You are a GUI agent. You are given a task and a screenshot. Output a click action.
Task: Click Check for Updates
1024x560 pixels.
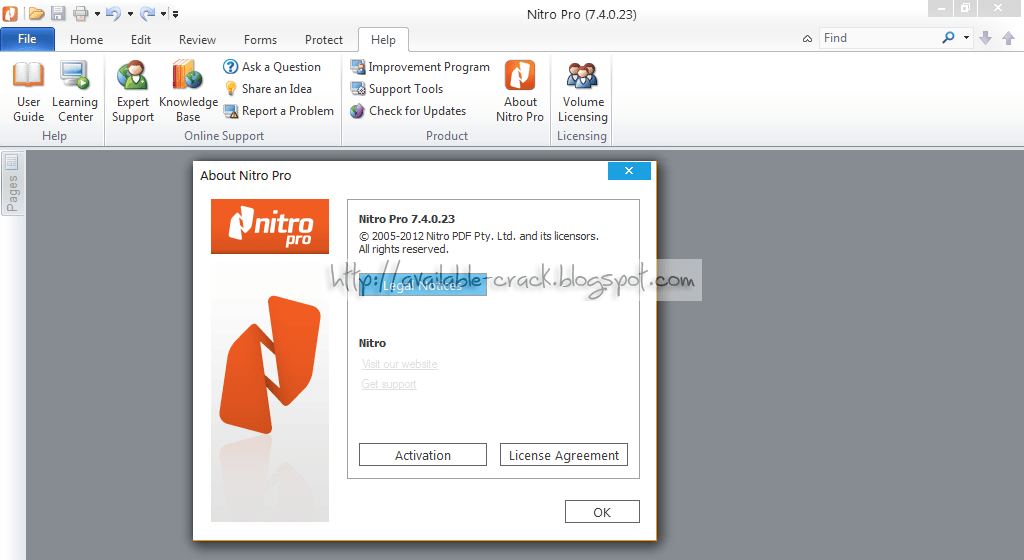click(408, 111)
